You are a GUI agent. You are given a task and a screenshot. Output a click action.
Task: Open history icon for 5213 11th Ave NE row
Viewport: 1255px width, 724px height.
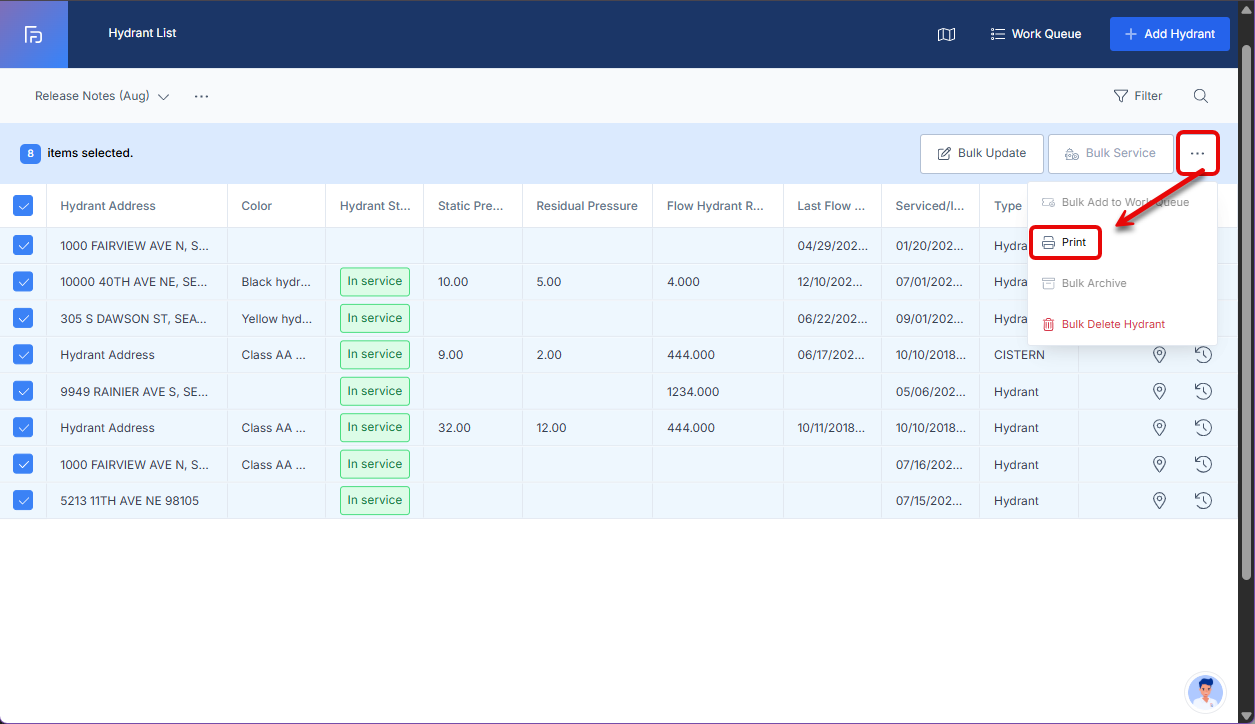coord(1203,500)
